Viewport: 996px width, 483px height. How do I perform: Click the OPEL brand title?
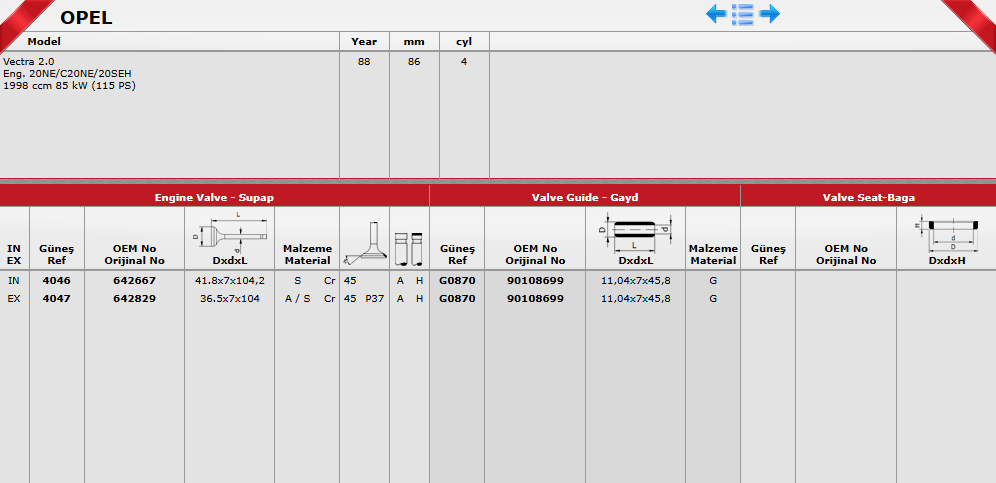coord(86,17)
